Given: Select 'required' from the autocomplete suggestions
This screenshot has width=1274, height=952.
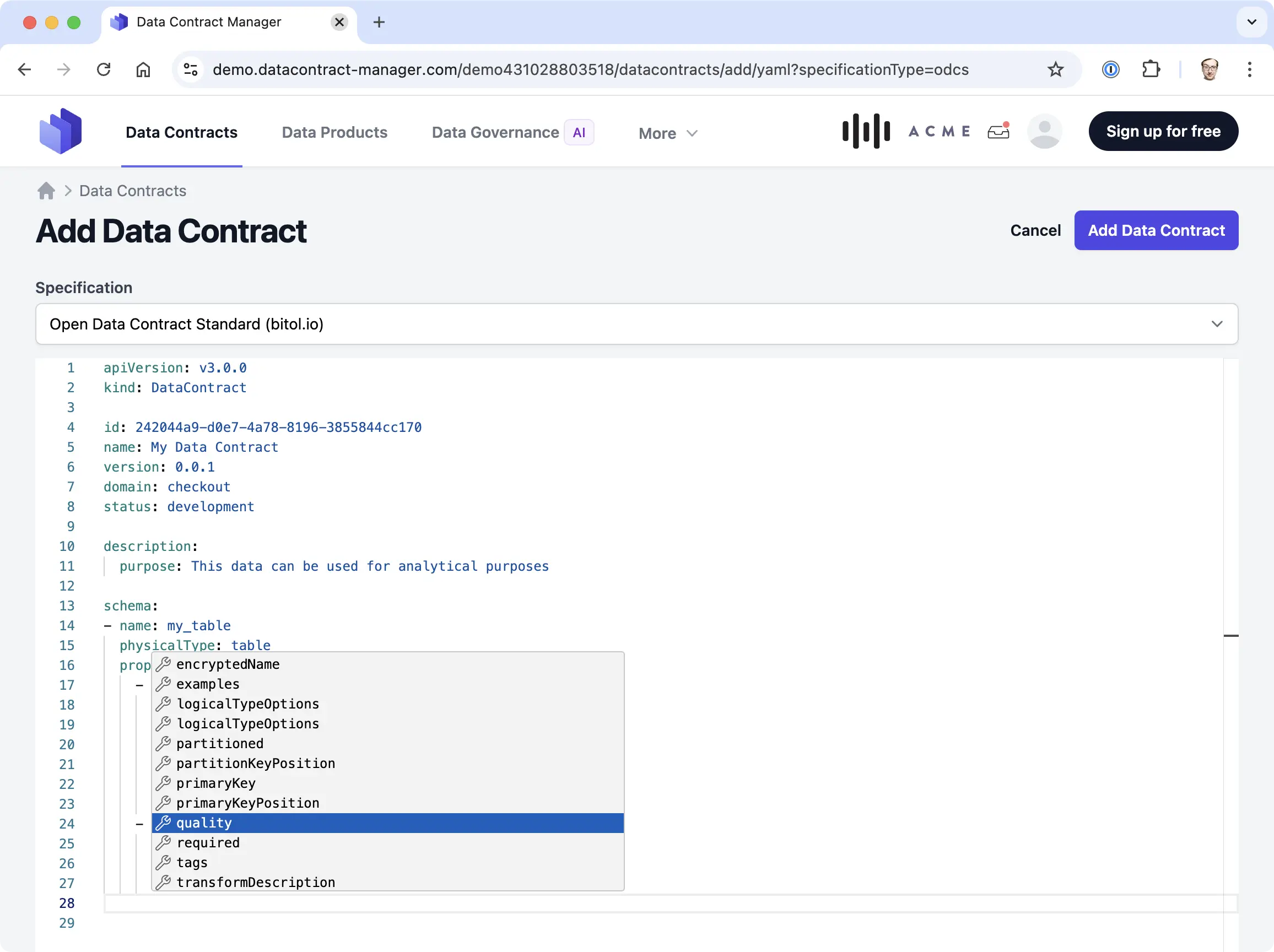Looking at the screenshot, I should coord(208,842).
